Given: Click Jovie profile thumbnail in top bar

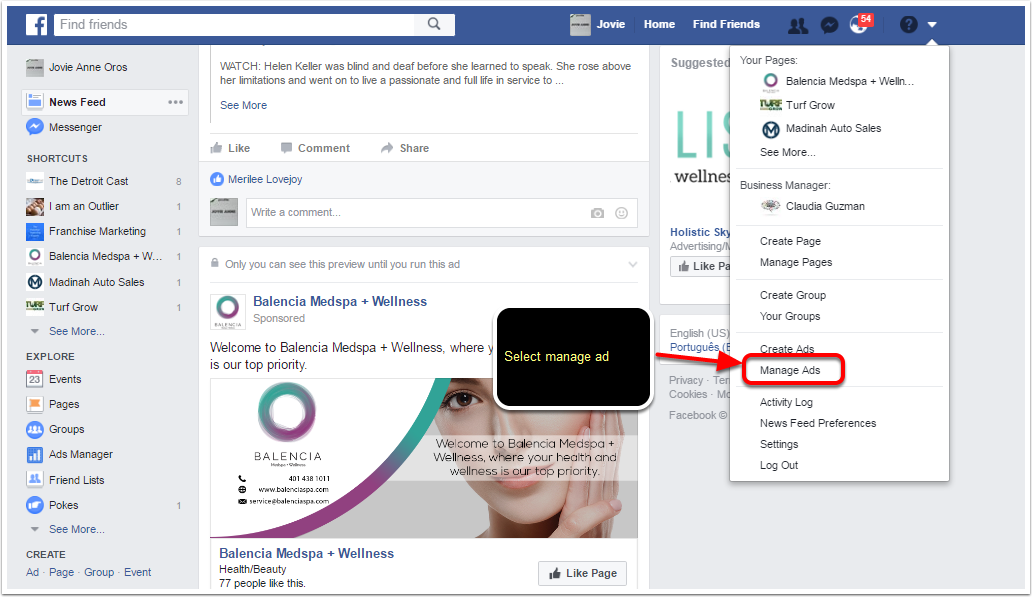Looking at the screenshot, I should click(x=579, y=24).
